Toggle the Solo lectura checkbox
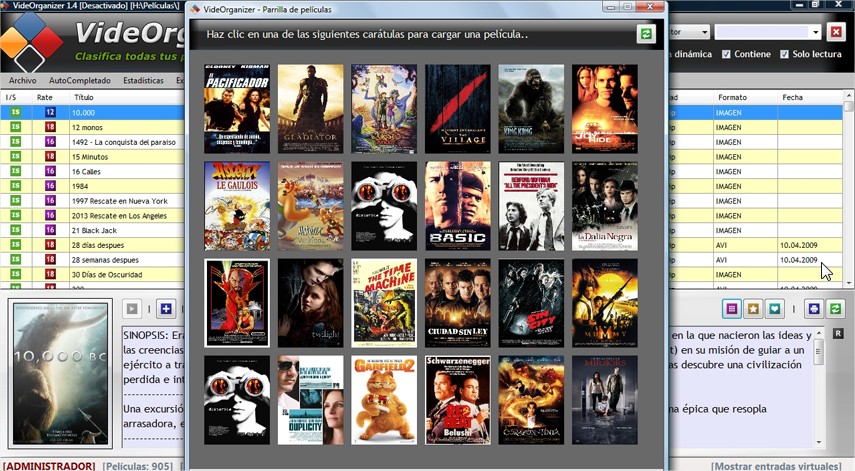 pos(784,54)
